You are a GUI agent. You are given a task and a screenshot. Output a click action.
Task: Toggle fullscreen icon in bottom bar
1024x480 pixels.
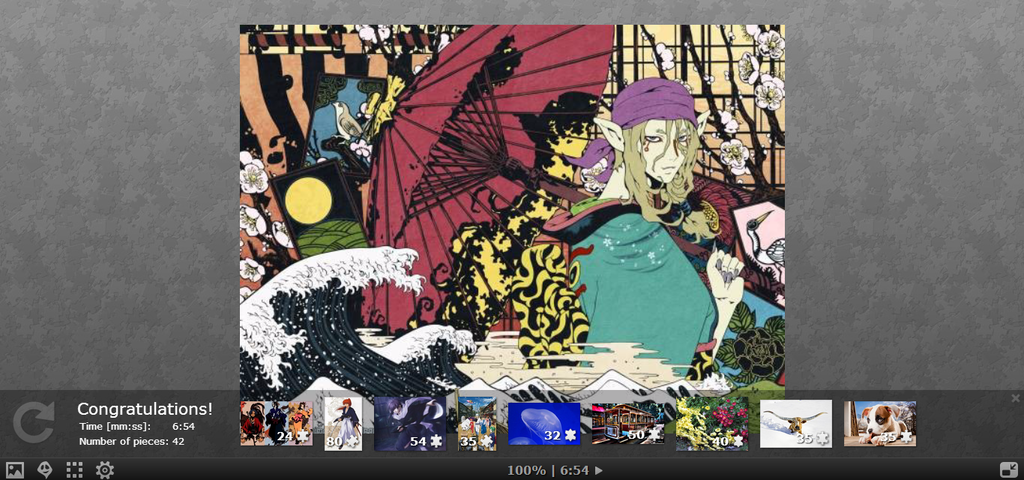(1009, 470)
